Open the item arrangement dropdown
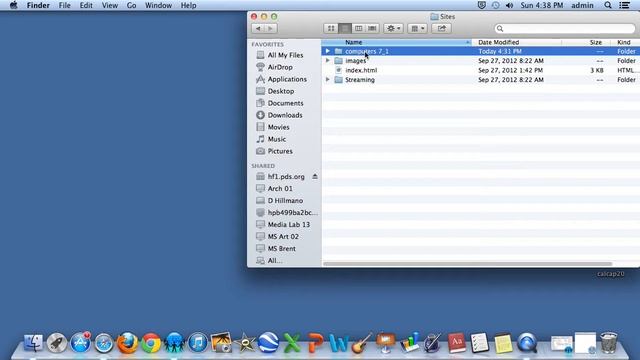This screenshot has width=640, height=360. [x=417, y=28]
